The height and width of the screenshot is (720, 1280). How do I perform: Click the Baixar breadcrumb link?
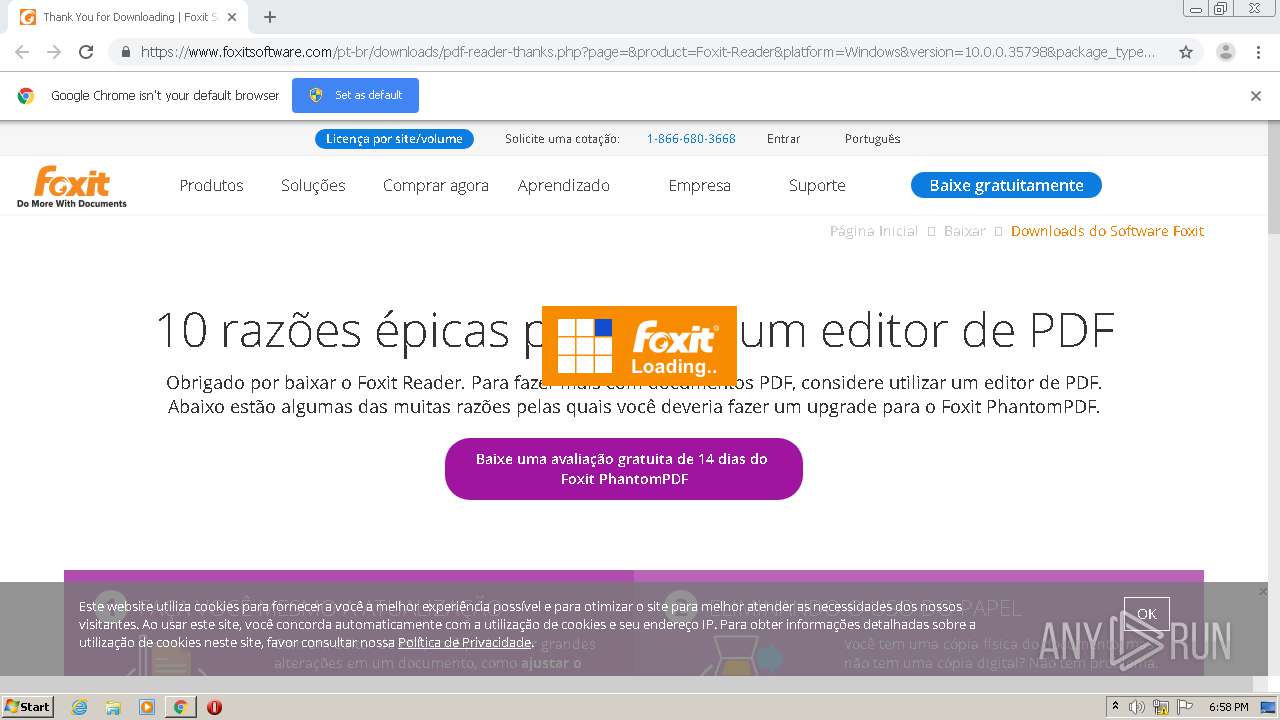[964, 231]
